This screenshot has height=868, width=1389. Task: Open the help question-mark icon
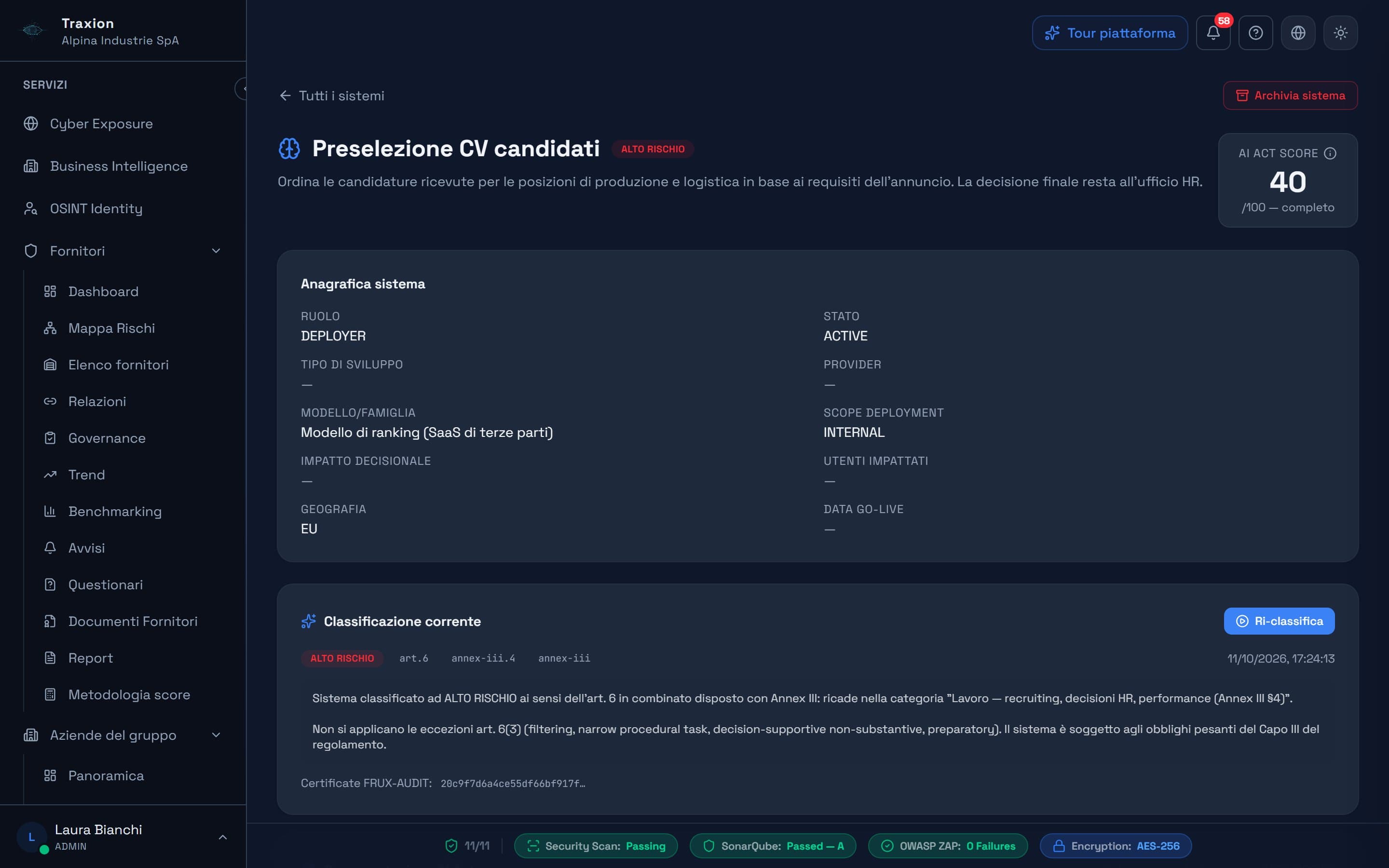(1255, 33)
